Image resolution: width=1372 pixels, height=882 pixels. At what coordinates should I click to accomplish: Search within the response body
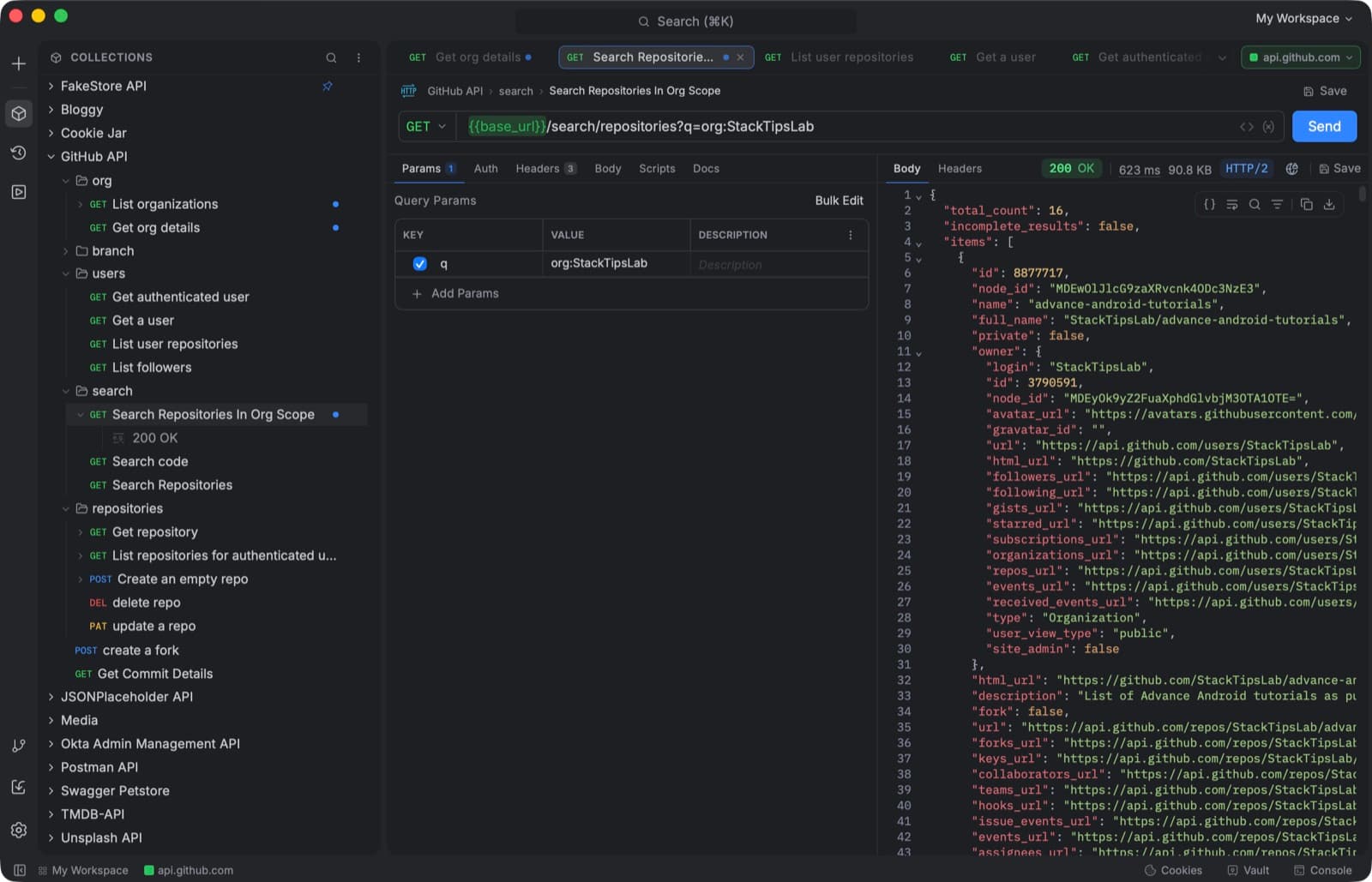pyautogui.click(x=1255, y=204)
